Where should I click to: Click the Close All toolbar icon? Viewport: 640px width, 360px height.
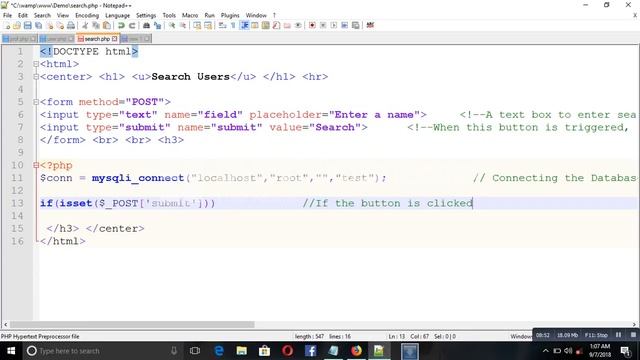pos(60,25)
